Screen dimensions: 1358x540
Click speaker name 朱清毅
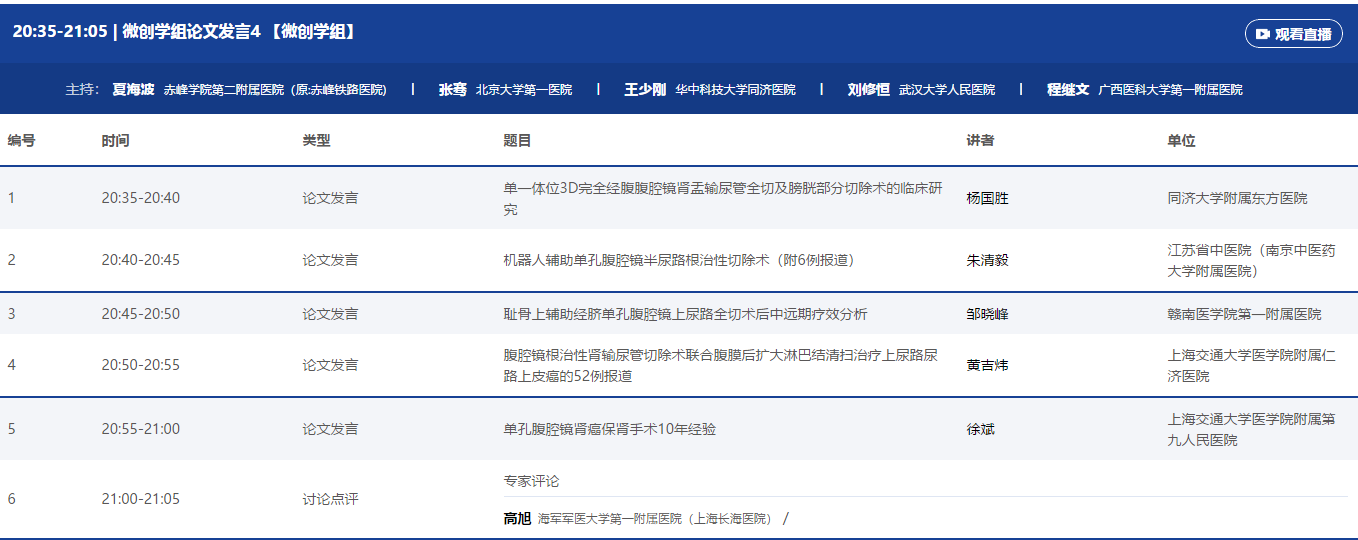click(987, 260)
